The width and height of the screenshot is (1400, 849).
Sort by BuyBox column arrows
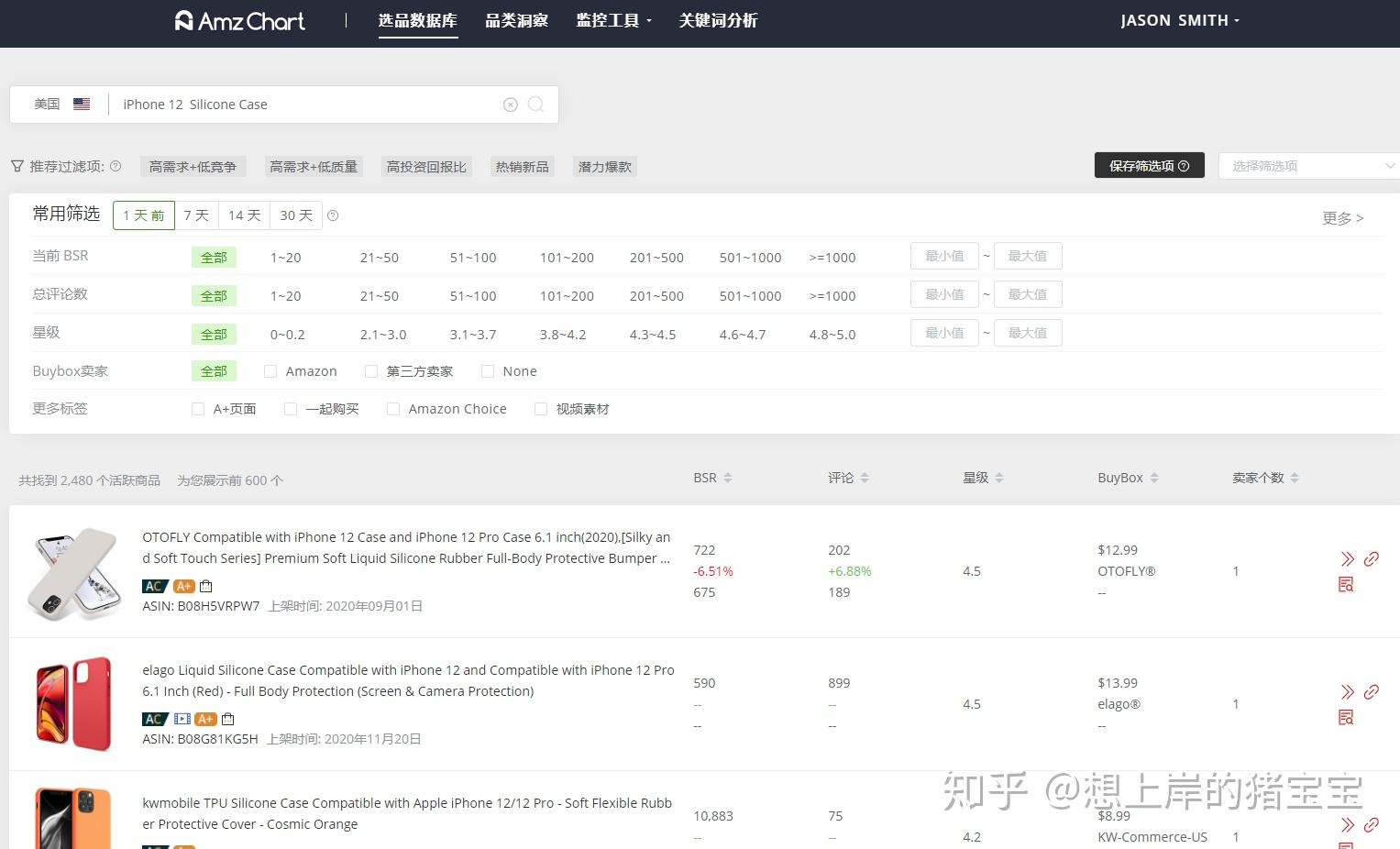[1154, 478]
